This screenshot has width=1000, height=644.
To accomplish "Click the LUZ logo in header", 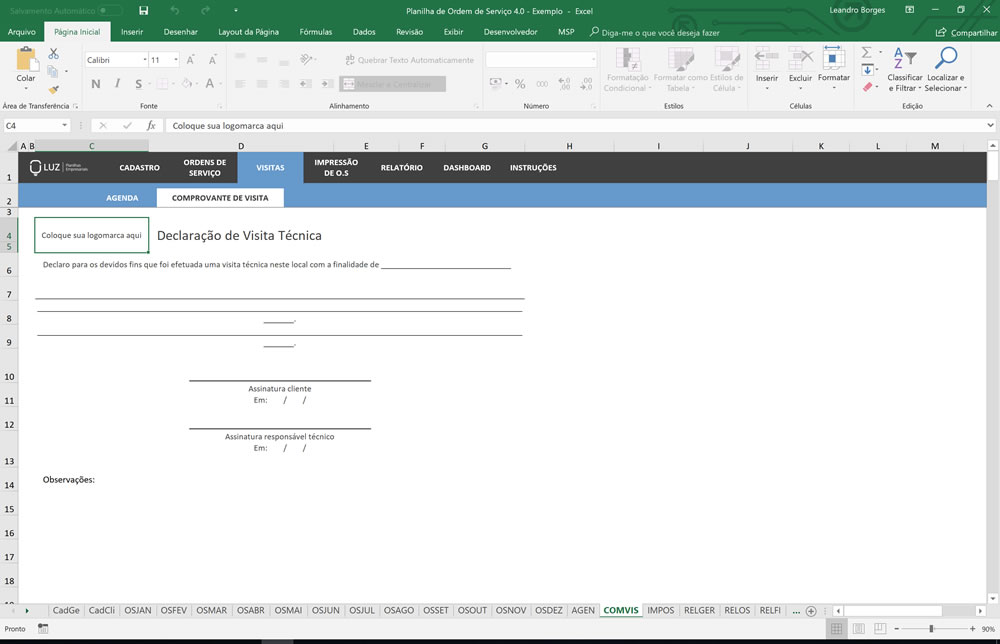I will click(x=59, y=167).
